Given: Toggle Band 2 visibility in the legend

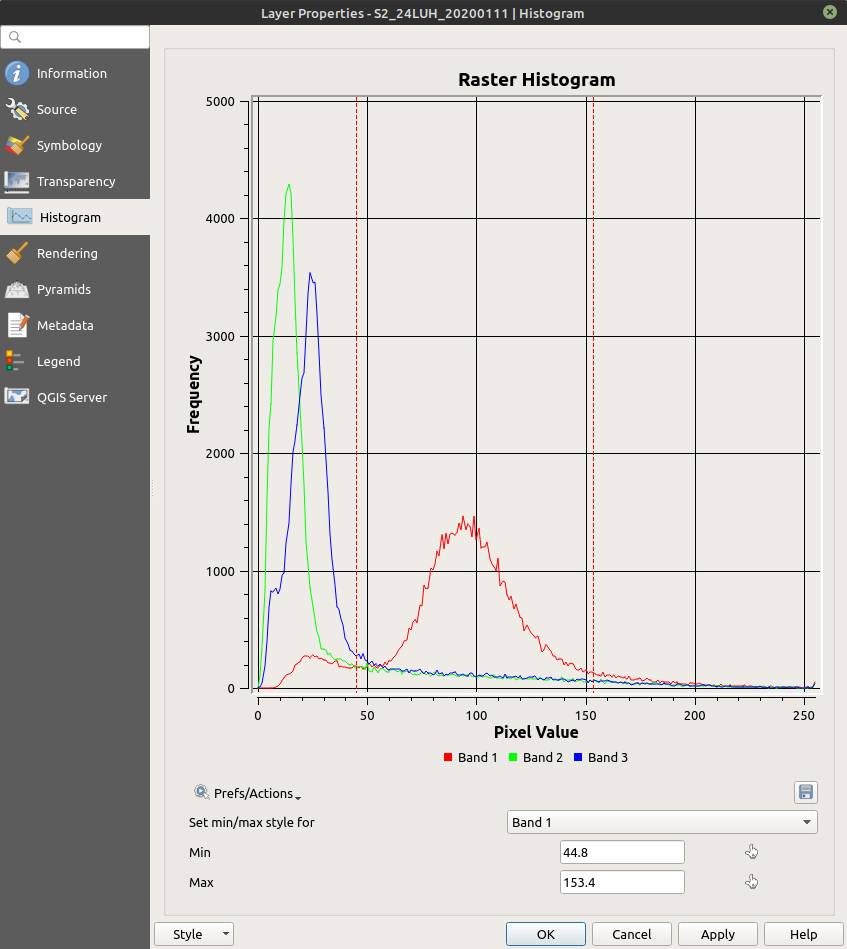Looking at the screenshot, I should coord(535,757).
